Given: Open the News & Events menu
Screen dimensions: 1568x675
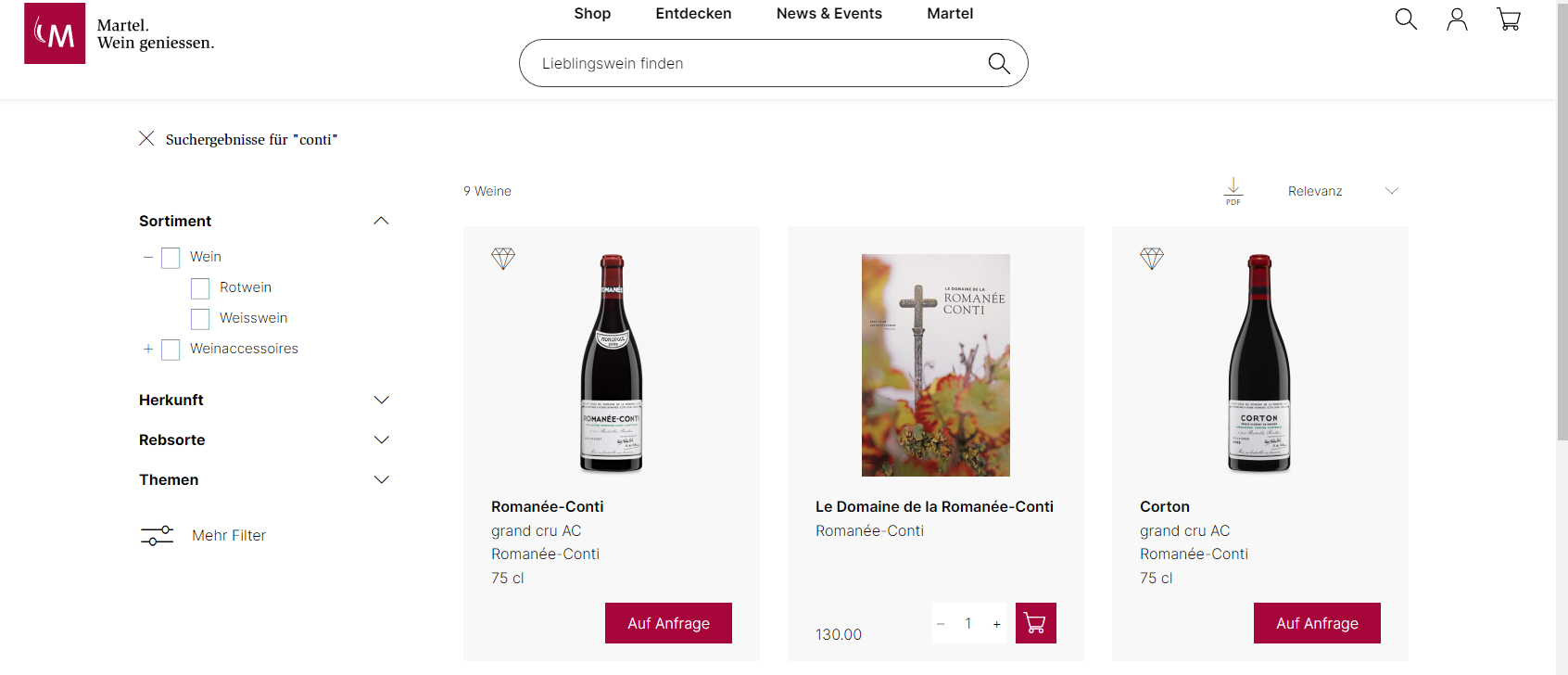Looking at the screenshot, I should click(828, 13).
